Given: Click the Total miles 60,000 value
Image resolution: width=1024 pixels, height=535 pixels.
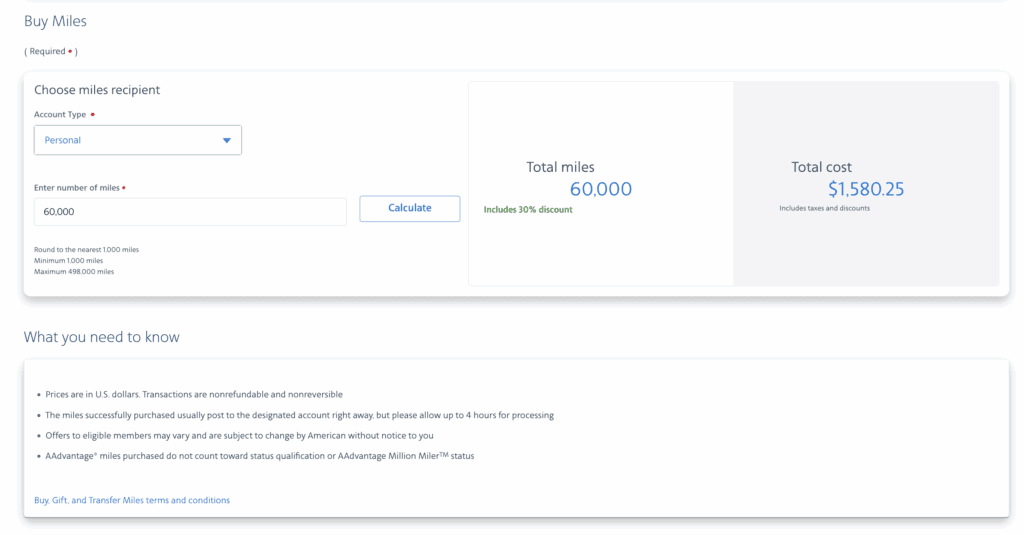Looking at the screenshot, I should (x=600, y=189).
